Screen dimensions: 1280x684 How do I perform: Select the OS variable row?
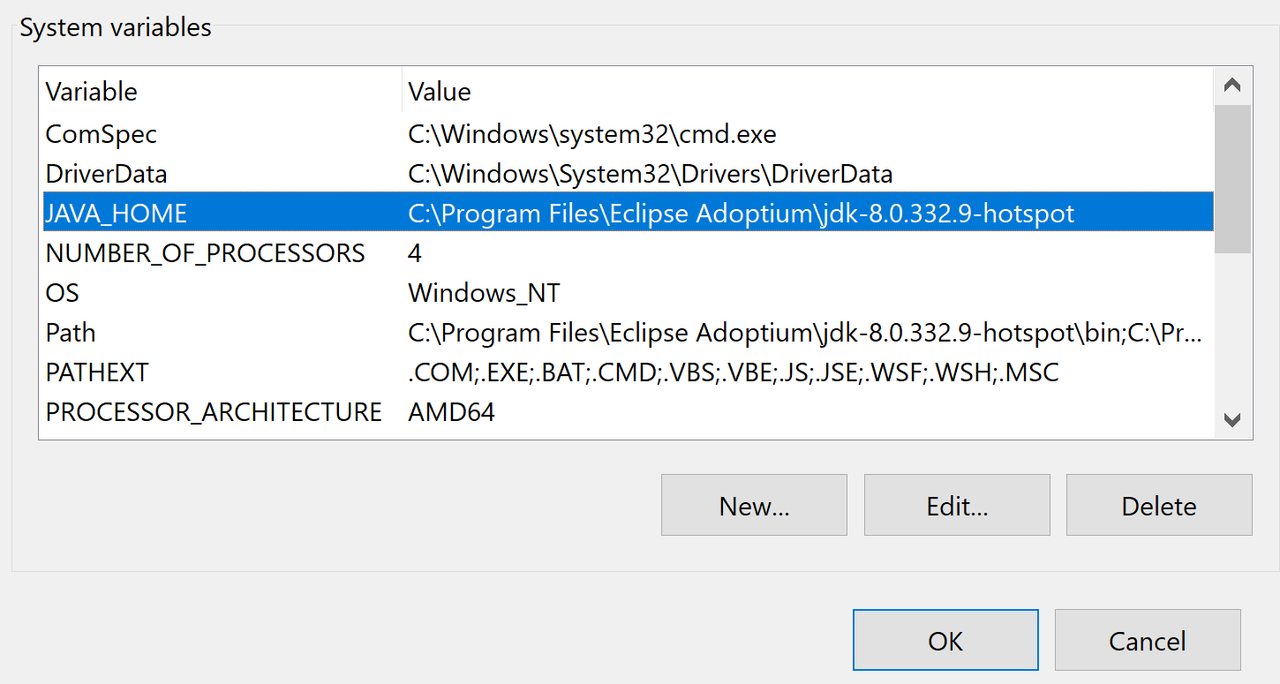[62, 293]
